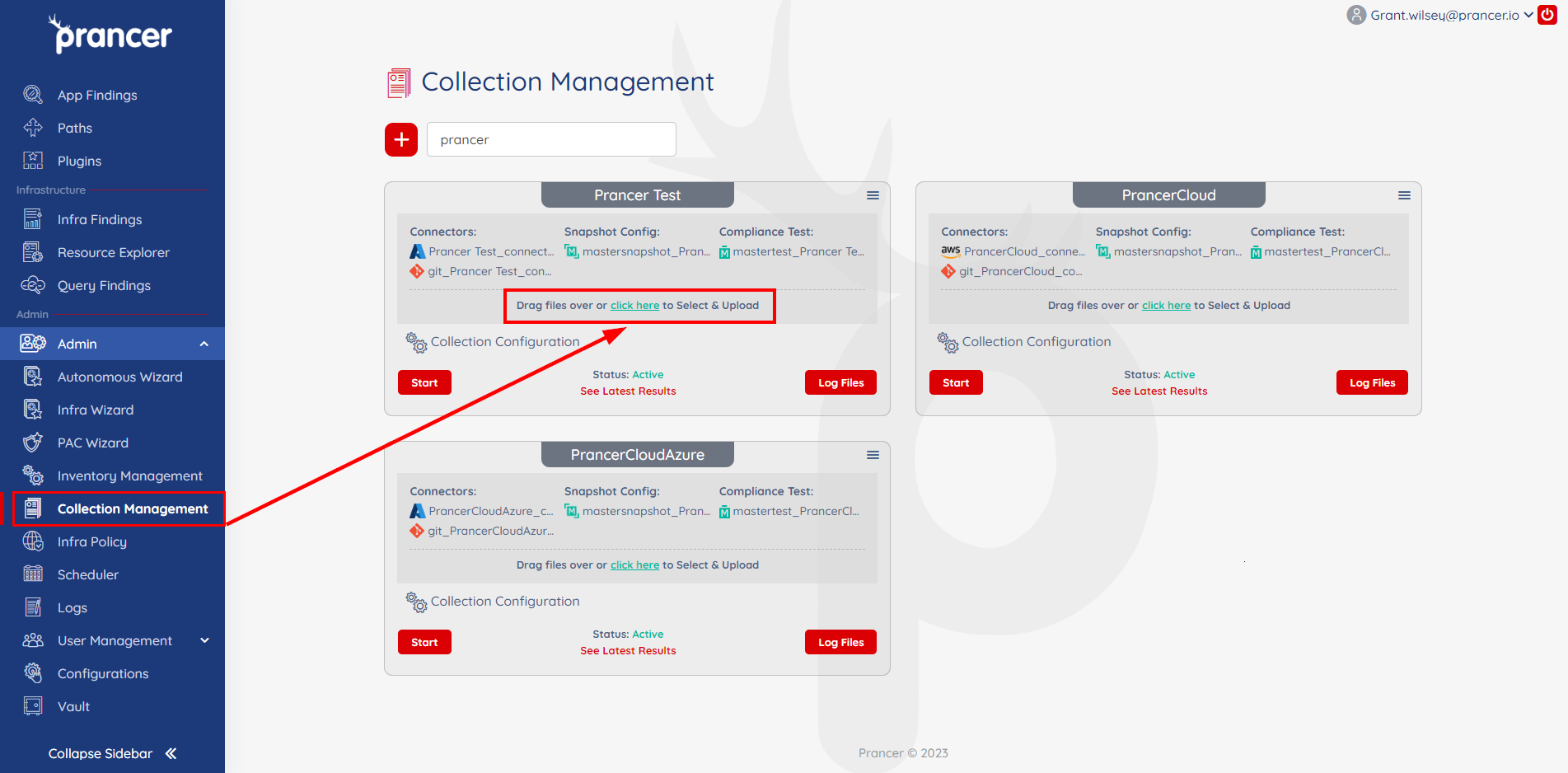
Task: Click 'click here' upload link in PrancerCloudAzure
Action: point(634,565)
